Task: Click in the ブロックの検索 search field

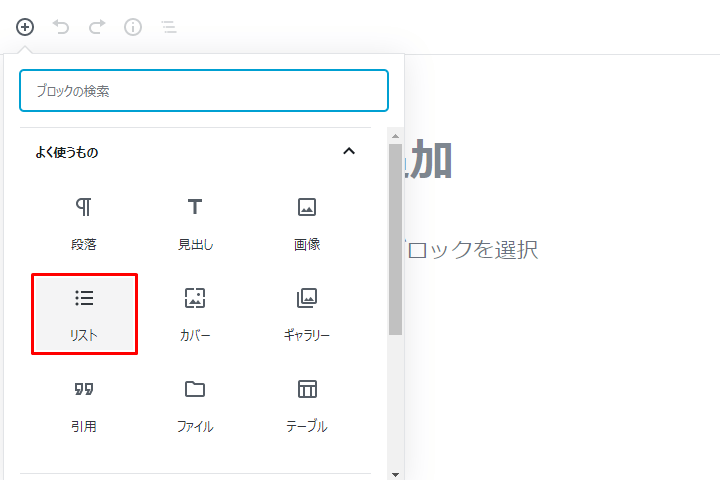Action: pos(204,90)
